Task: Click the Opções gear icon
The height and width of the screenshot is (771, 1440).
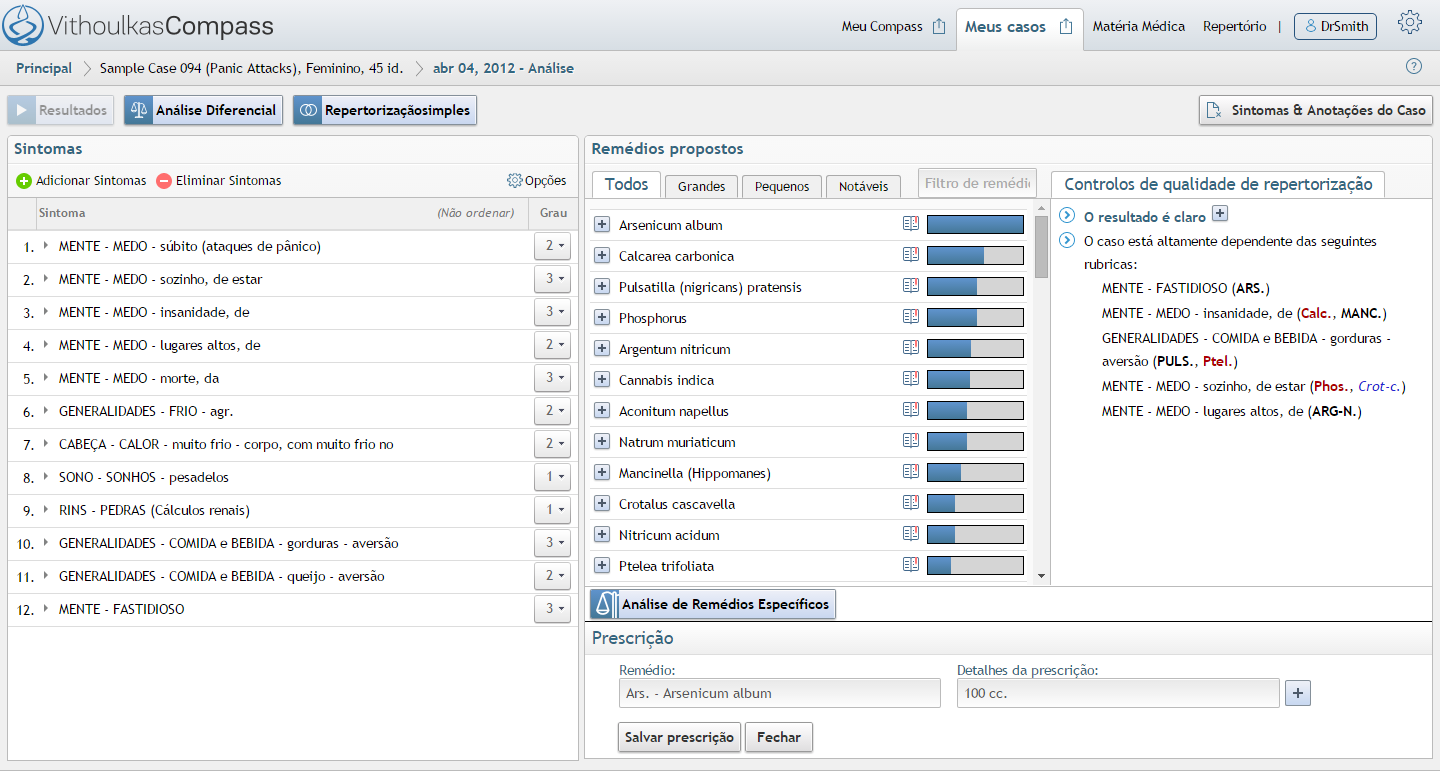Action: (x=515, y=181)
